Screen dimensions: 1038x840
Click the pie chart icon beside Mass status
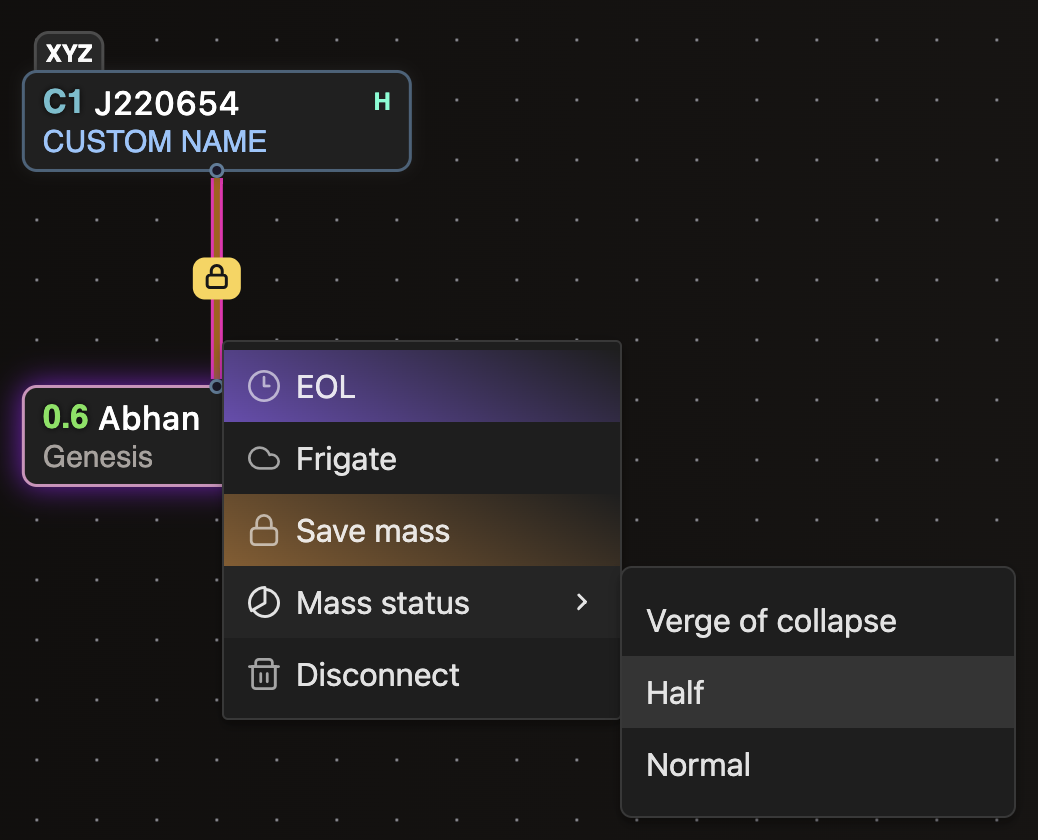264,602
